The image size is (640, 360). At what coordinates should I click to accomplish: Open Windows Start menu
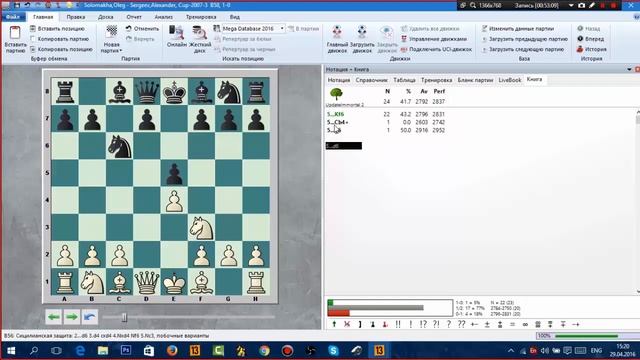pos(11,351)
